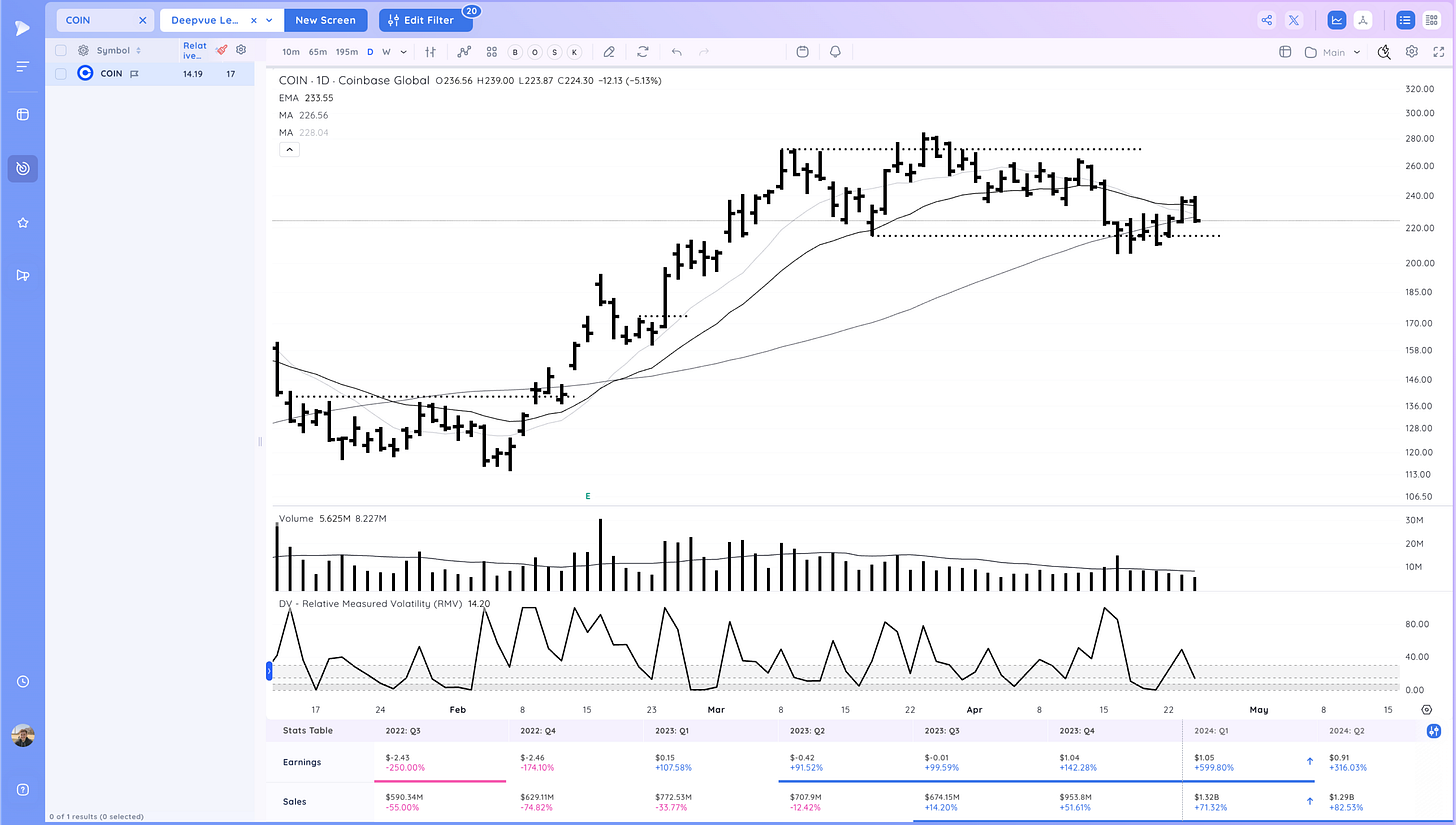1456x825 pixels.
Task: Expand the timeframe dropdown chevron
Action: 404,52
